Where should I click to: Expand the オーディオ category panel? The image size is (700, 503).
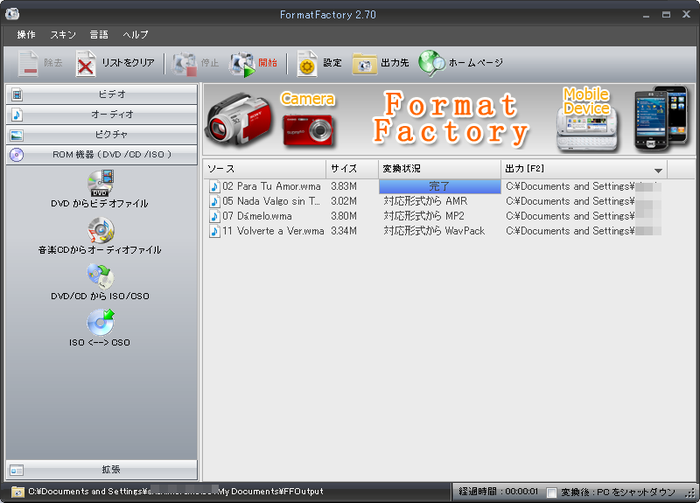[x=102, y=115]
